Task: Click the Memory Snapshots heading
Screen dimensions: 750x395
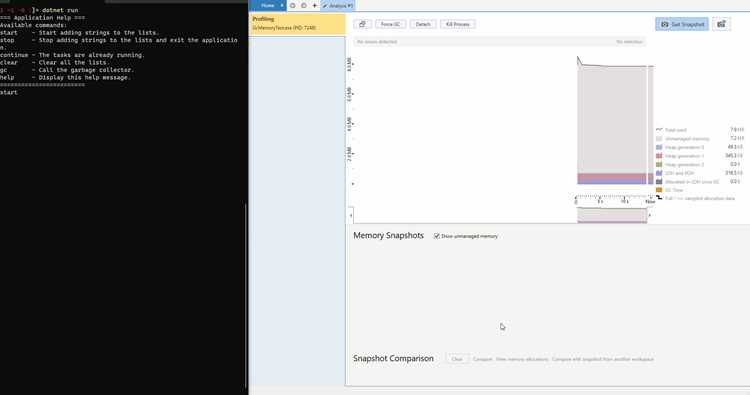Action: click(x=388, y=236)
